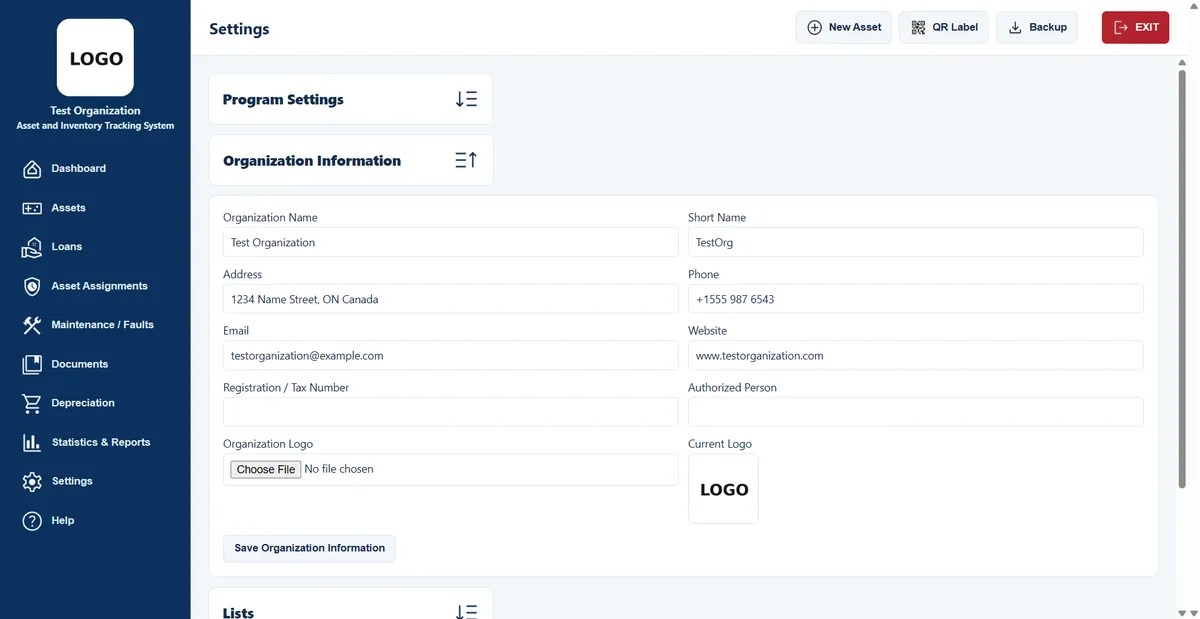The width and height of the screenshot is (1200, 619).
Task: Click Save Organization Information button
Action: click(309, 548)
